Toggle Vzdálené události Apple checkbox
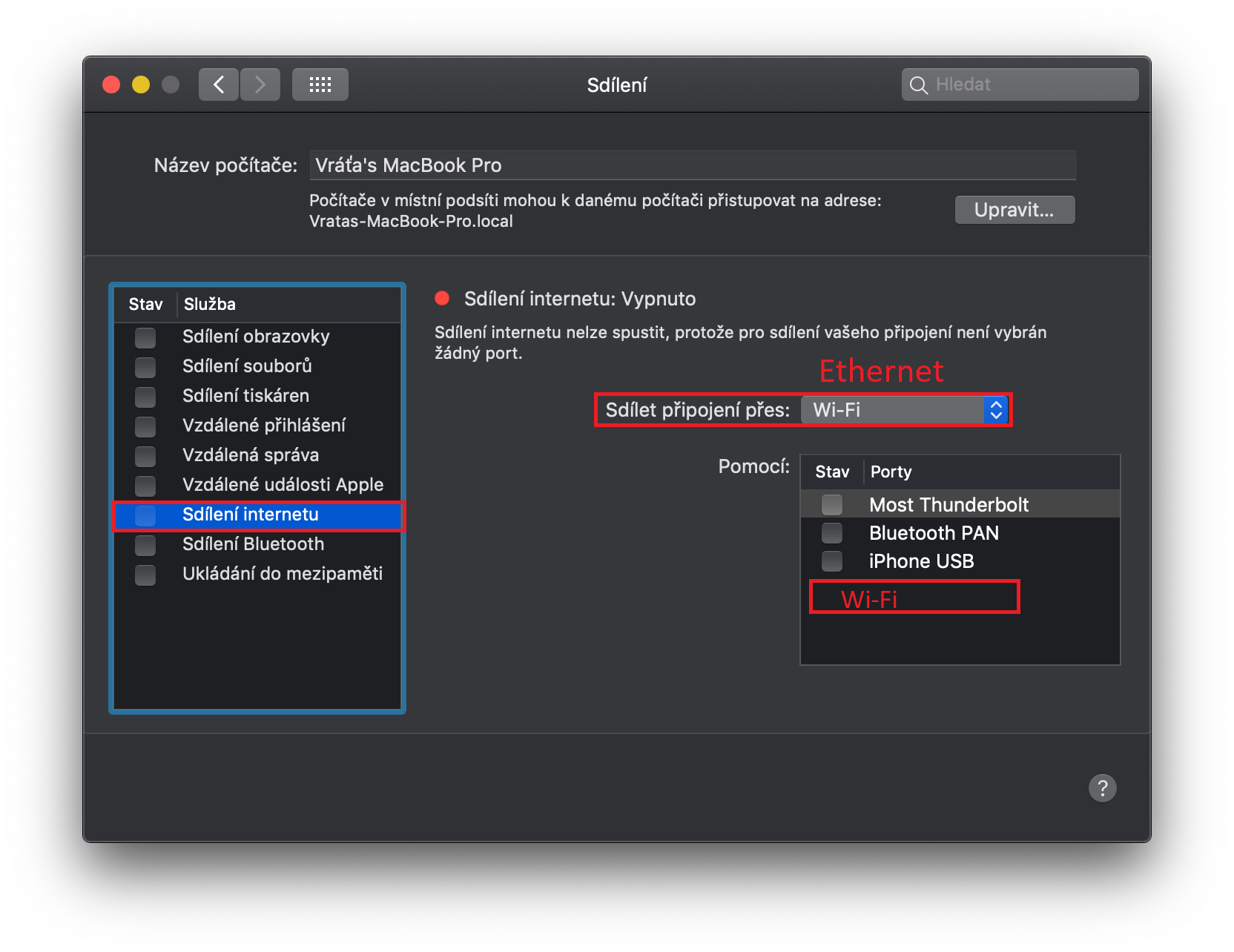This screenshot has width=1234, height=952. coord(145,486)
